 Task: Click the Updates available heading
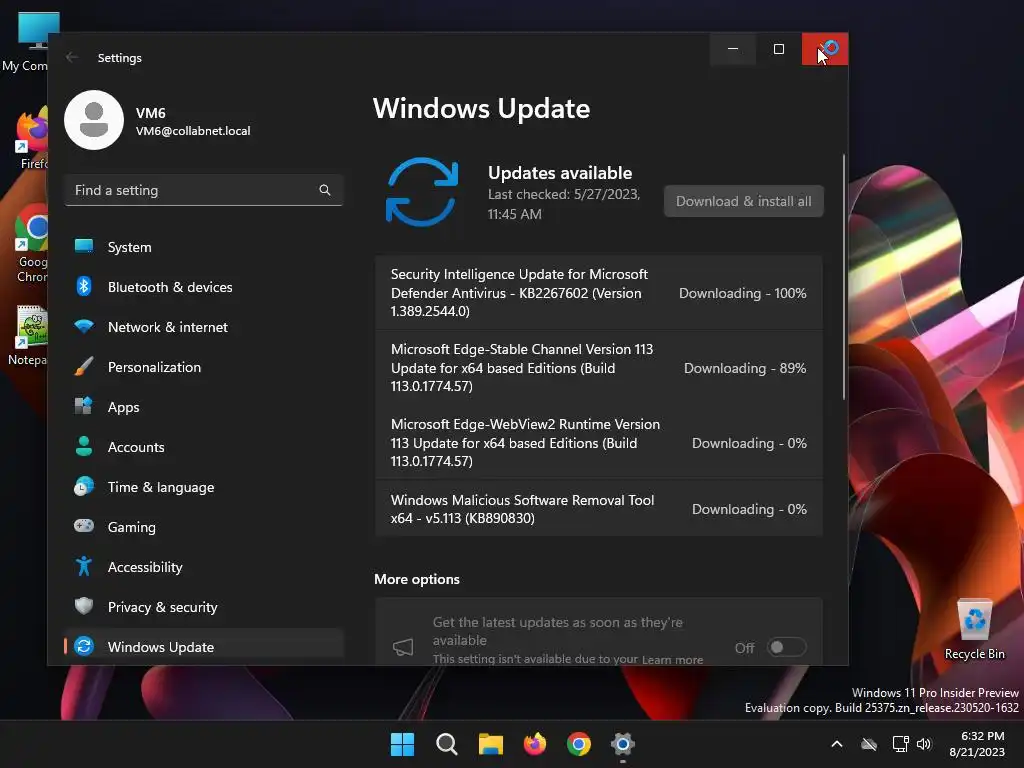click(x=560, y=173)
